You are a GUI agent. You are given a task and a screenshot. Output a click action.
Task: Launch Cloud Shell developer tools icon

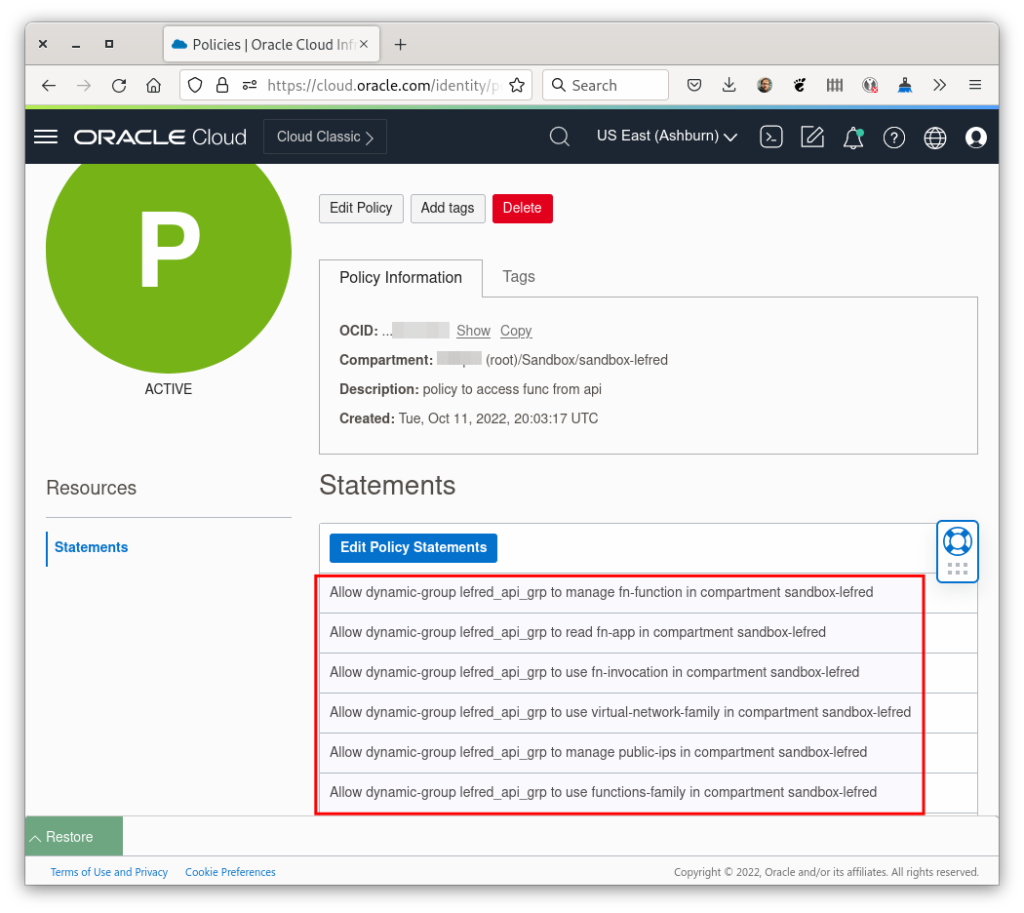click(x=771, y=136)
